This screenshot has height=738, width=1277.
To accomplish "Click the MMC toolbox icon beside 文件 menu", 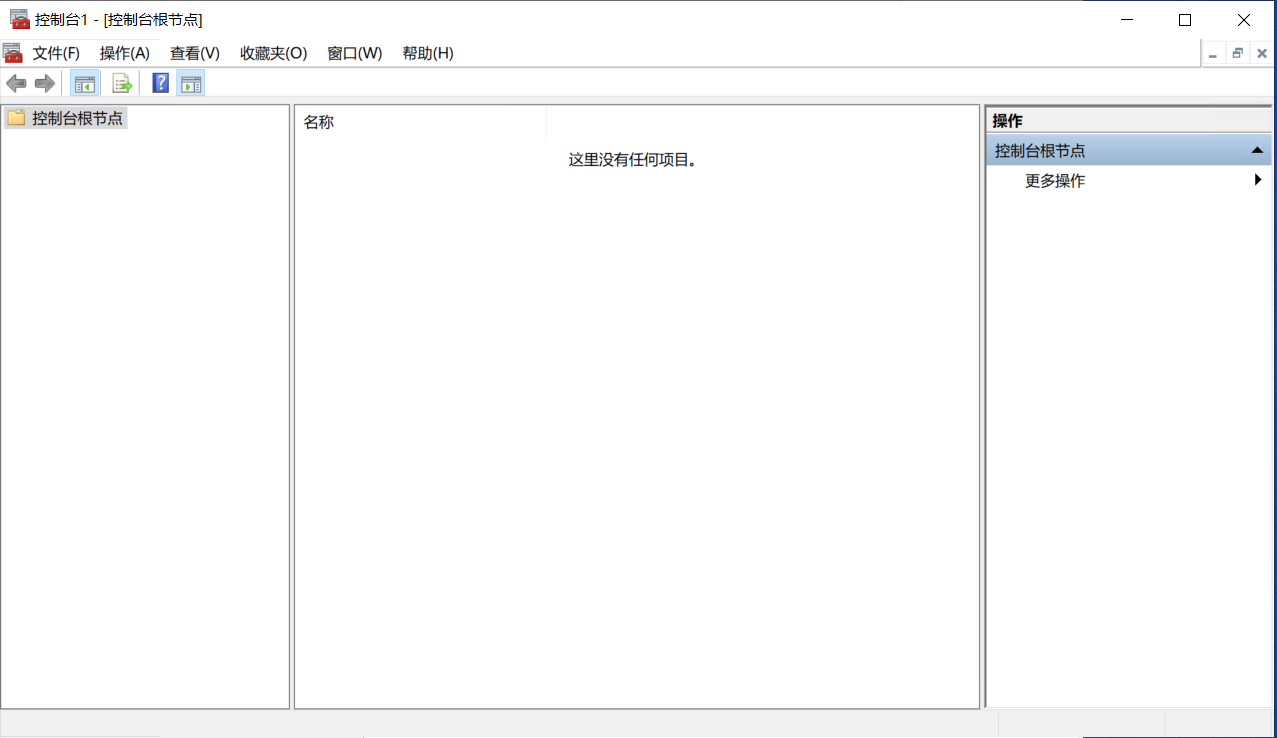I will [12, 53].
